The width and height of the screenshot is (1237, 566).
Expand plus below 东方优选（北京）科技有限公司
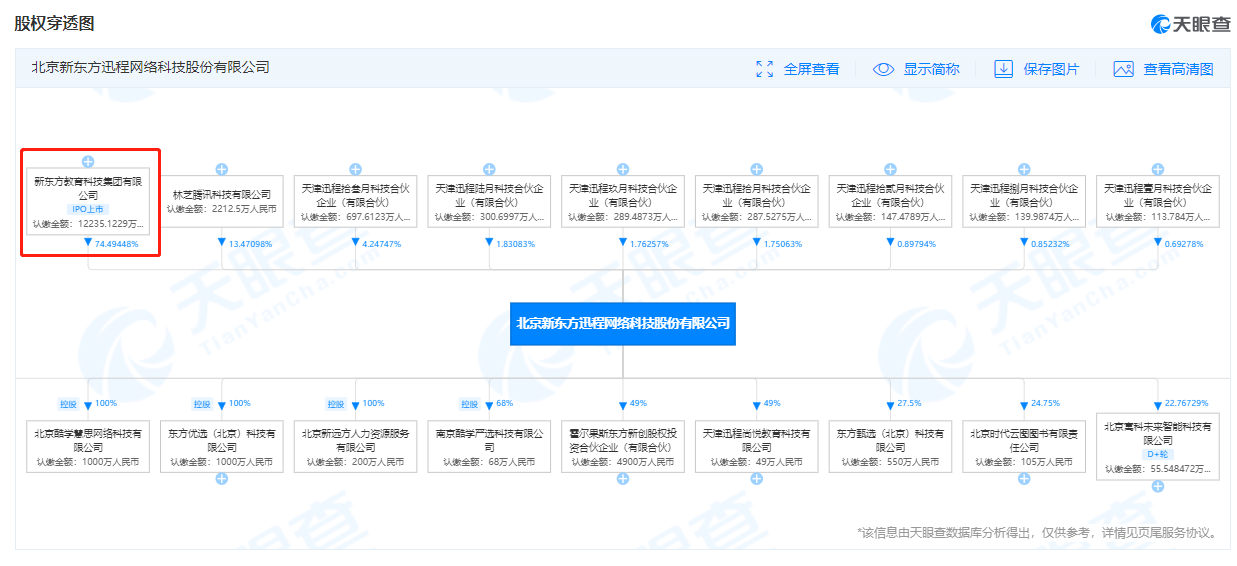pyautogui.click(x=222, y=479)
